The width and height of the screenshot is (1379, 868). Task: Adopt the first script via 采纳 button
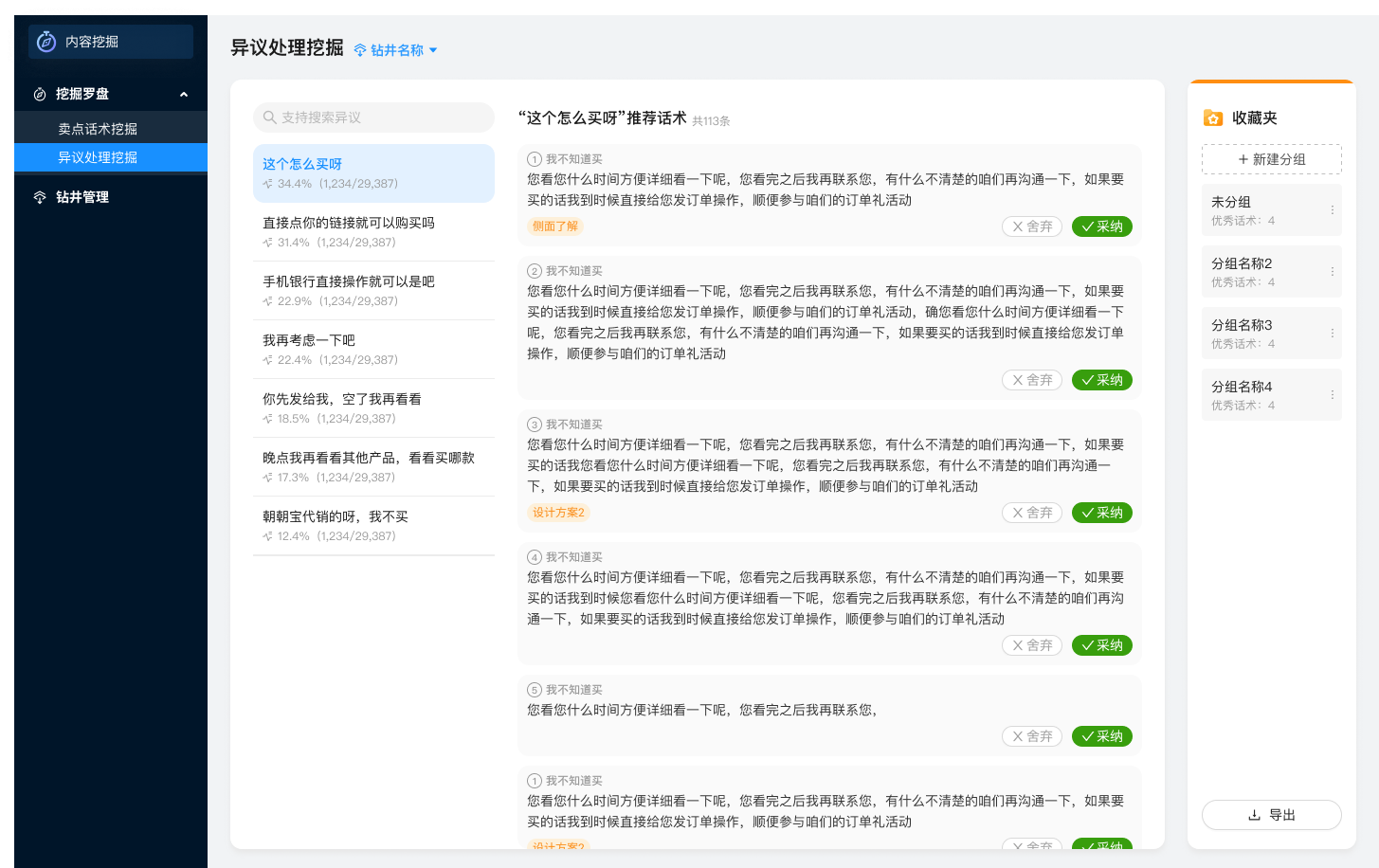click(1101, 226)
